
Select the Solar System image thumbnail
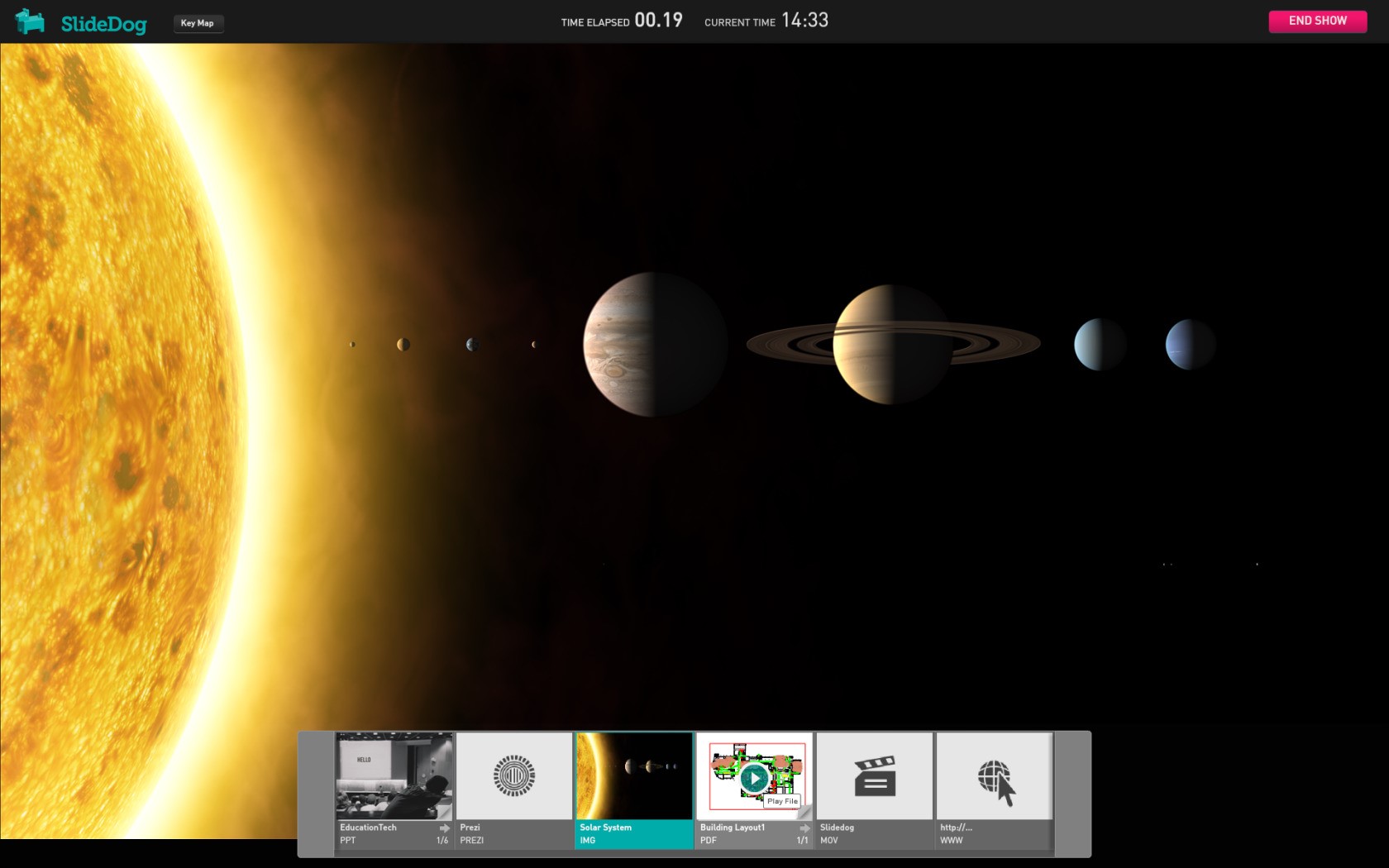pyautogui.click(x=634, y=775)
